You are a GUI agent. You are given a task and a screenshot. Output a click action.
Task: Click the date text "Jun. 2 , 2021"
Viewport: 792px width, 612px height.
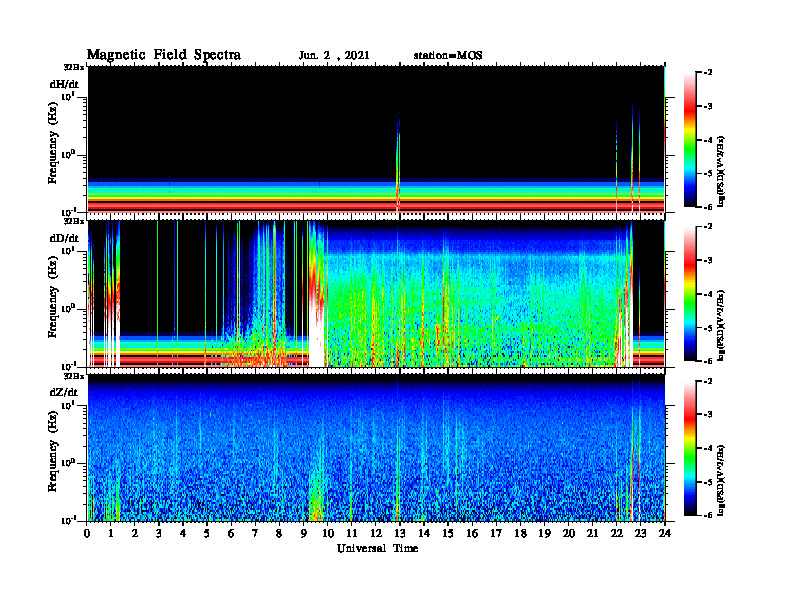tap(334, 56)
